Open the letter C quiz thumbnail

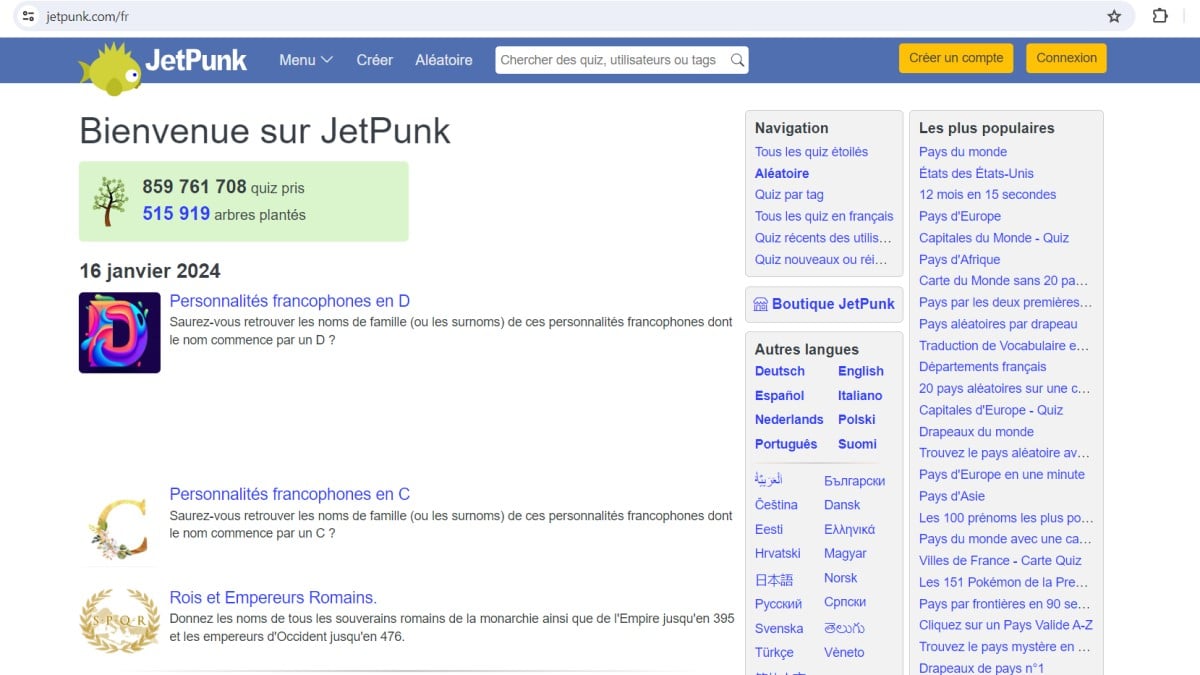[120, 525]
